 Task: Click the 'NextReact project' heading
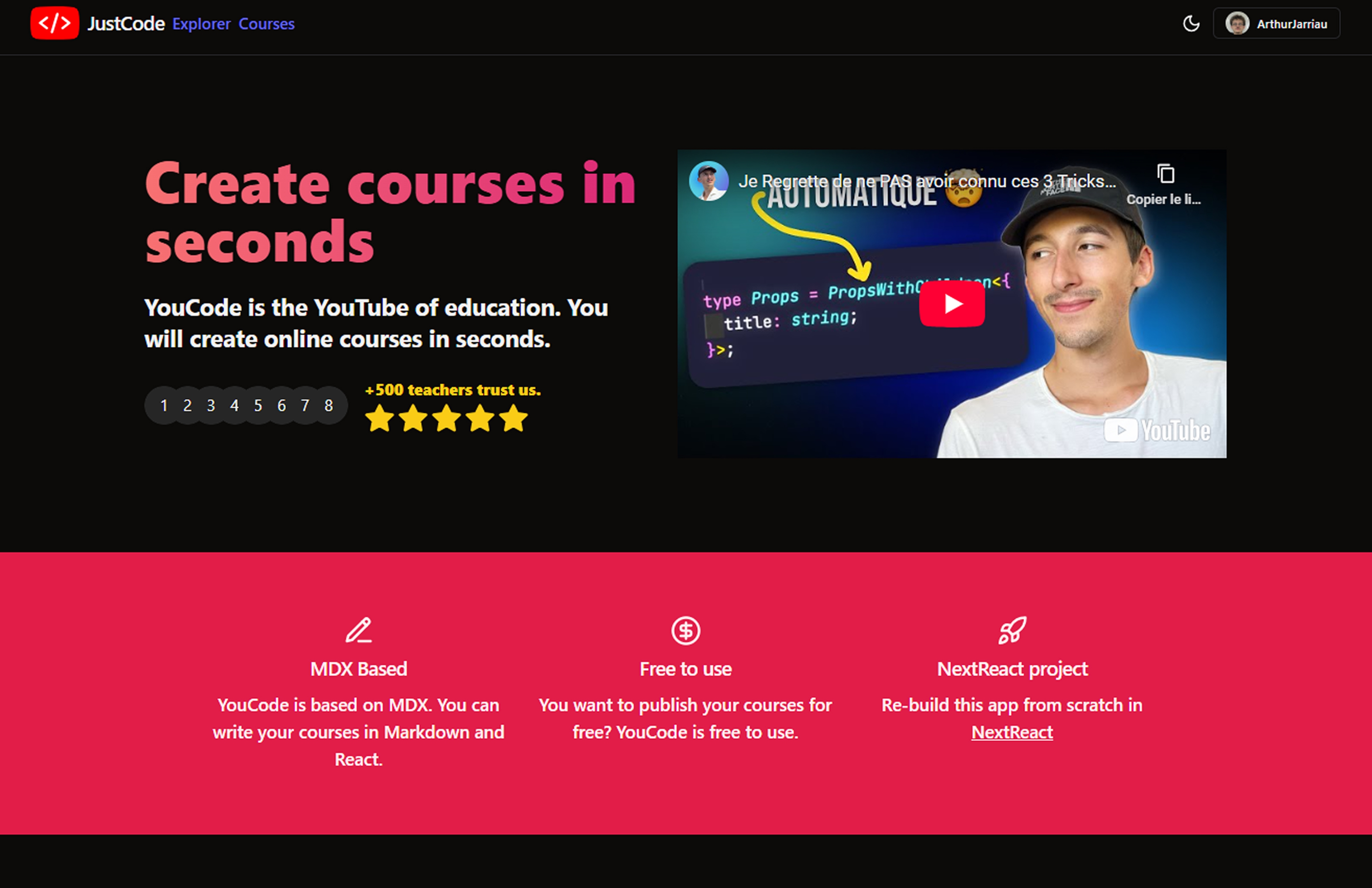[x=1012, y=669]
